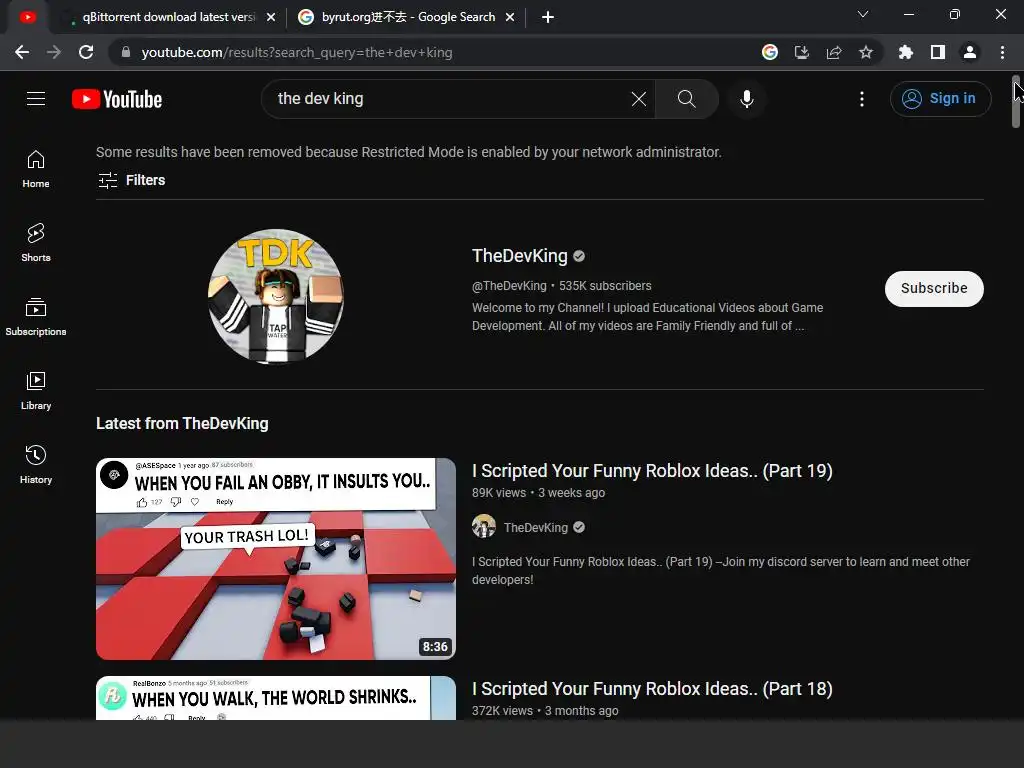Open the YouTube hamburger guide menu
Screen dimensions: 1024x768
(36, 99)
